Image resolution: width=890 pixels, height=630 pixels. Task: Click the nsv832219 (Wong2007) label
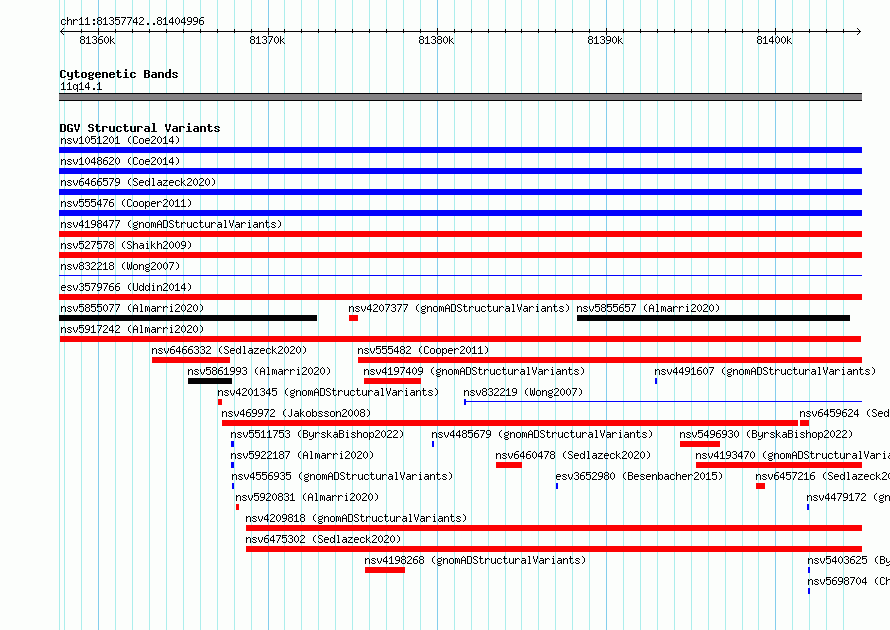523,392
